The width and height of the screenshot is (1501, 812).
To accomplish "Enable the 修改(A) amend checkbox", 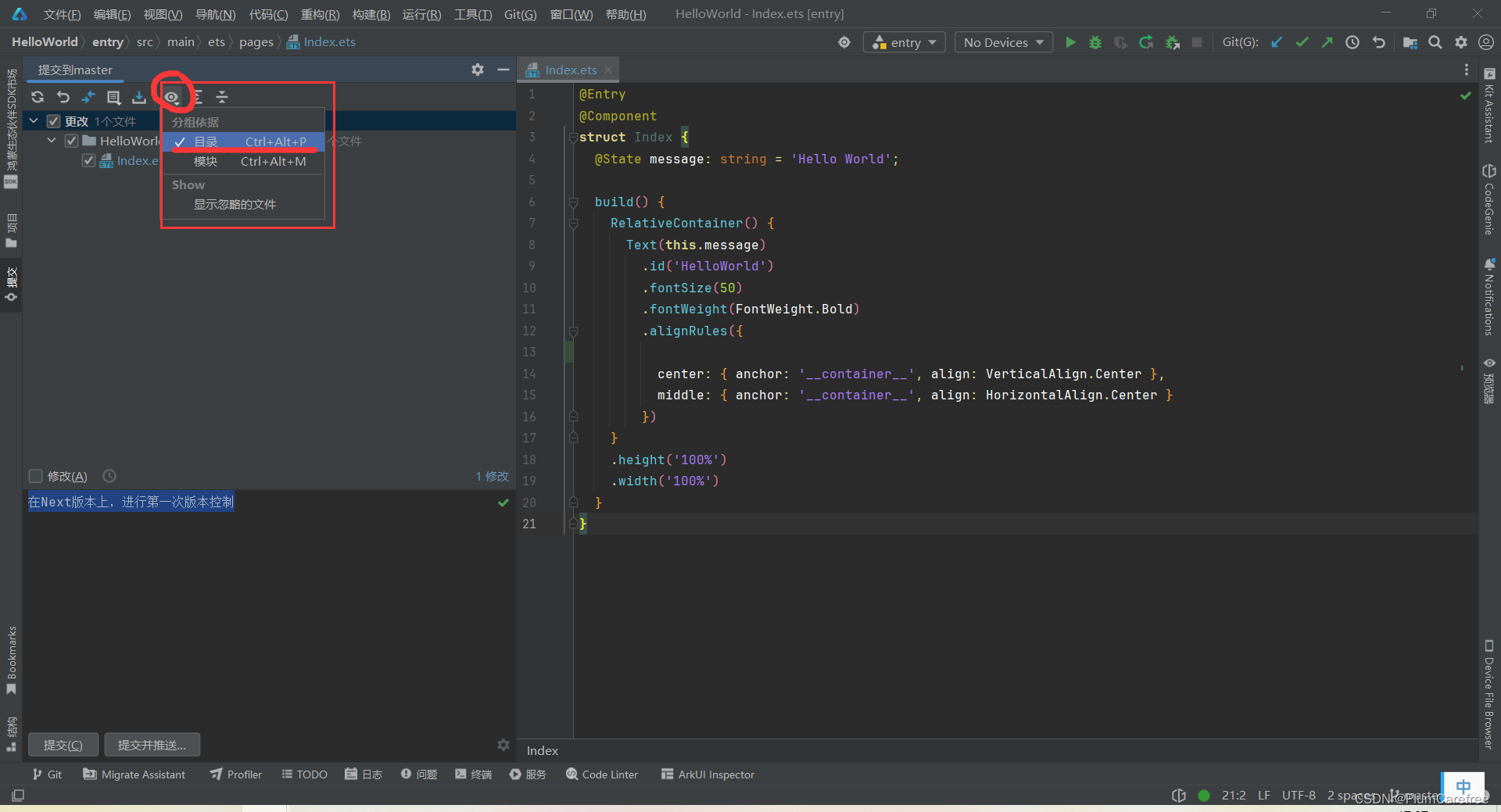I will tap(35, 476).
